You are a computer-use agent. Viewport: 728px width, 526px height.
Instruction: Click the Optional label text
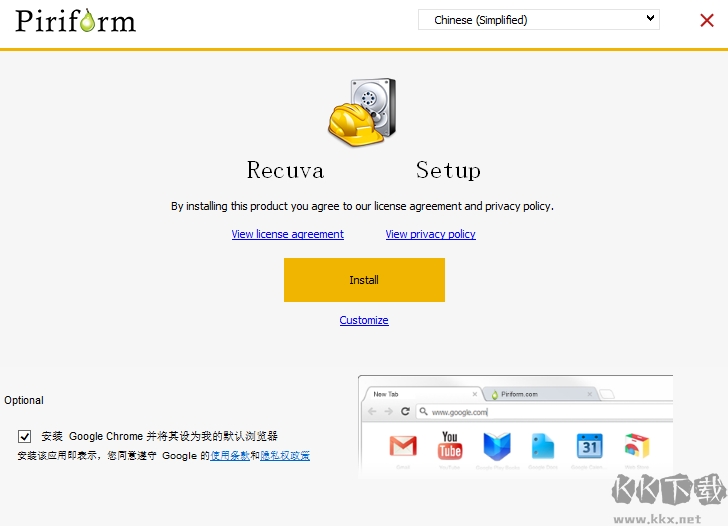(x=24, y=400)
